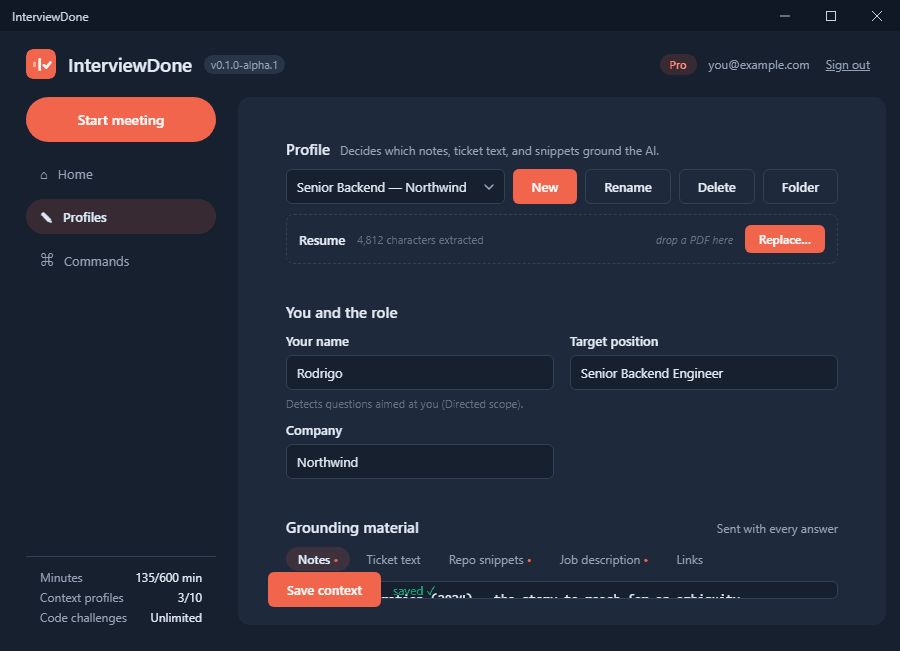Click the 'Sent with every answer' note
The width and height of the screenshot is (900, 651).
click(777, 529)
